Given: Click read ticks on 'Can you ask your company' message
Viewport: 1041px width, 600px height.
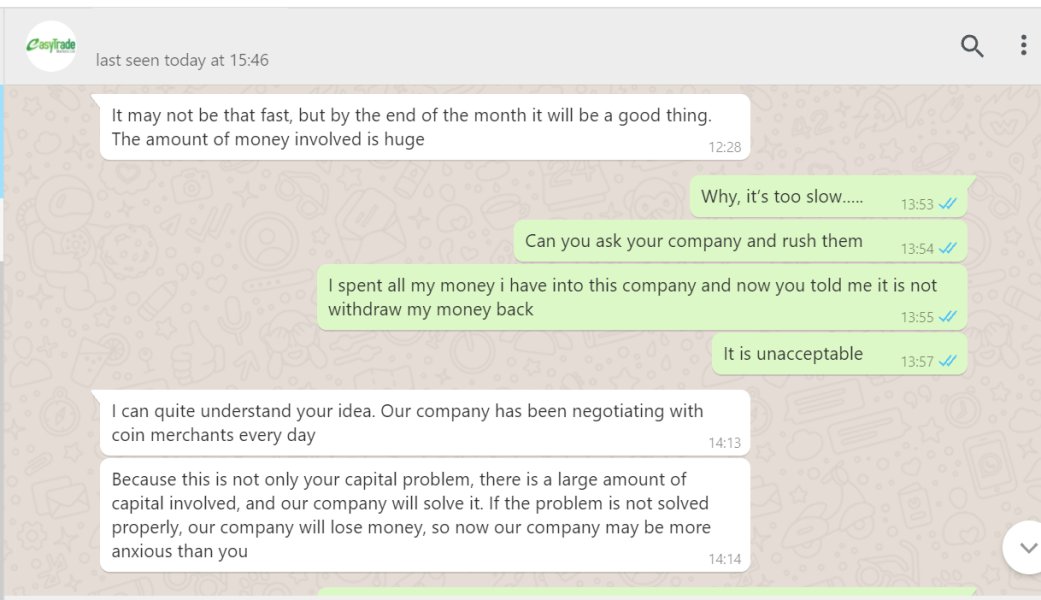Looking at the screenshot, I should tap(947, 248).
